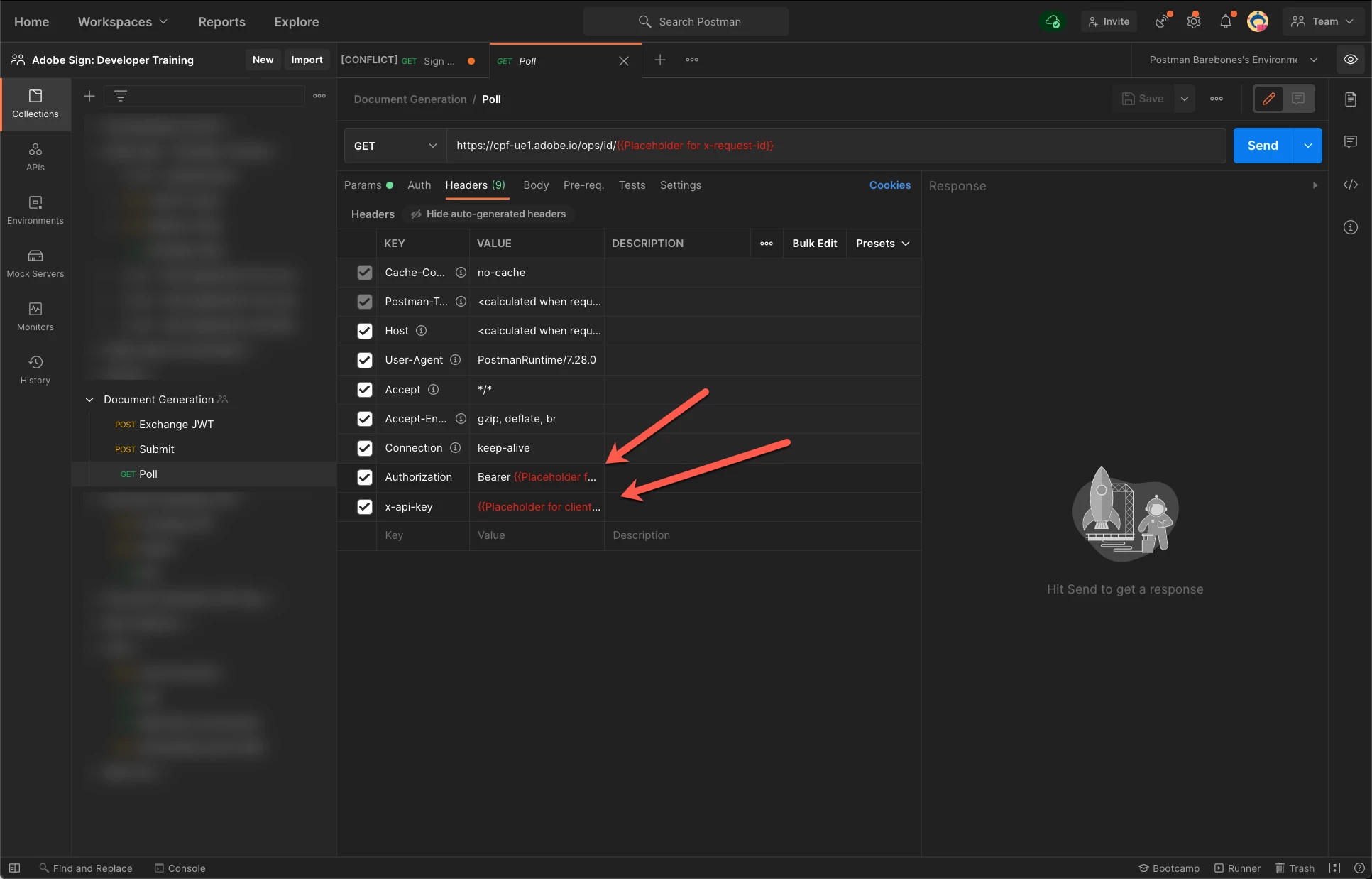The image size is (1372, 879).
Task: Open the Mock Servers sidebar panel
Action: coord(35,263)
